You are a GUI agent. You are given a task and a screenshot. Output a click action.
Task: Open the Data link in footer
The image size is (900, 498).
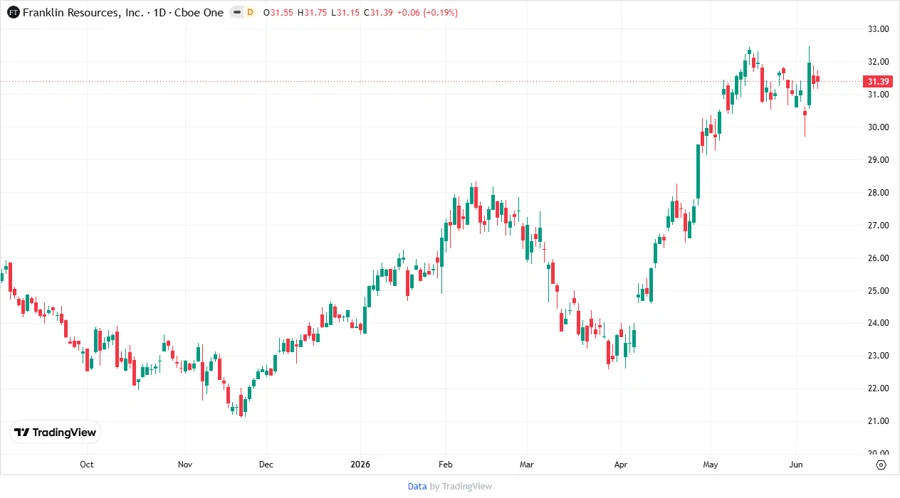point(417,487)
